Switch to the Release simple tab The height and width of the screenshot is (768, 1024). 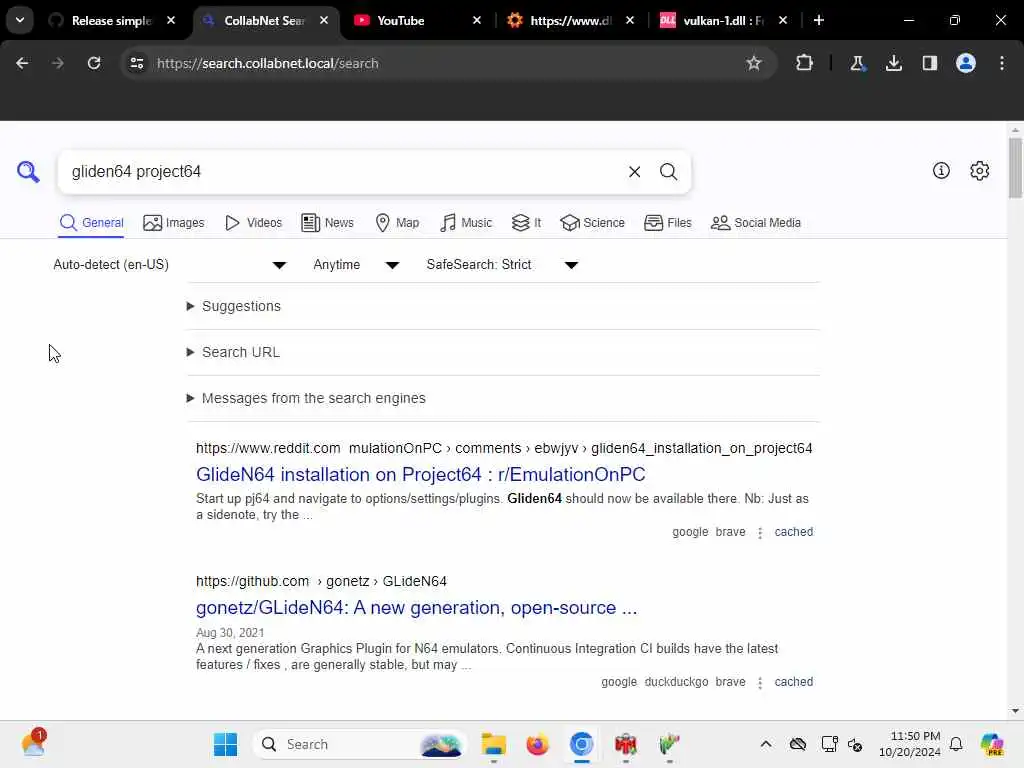tap(111, 20)
